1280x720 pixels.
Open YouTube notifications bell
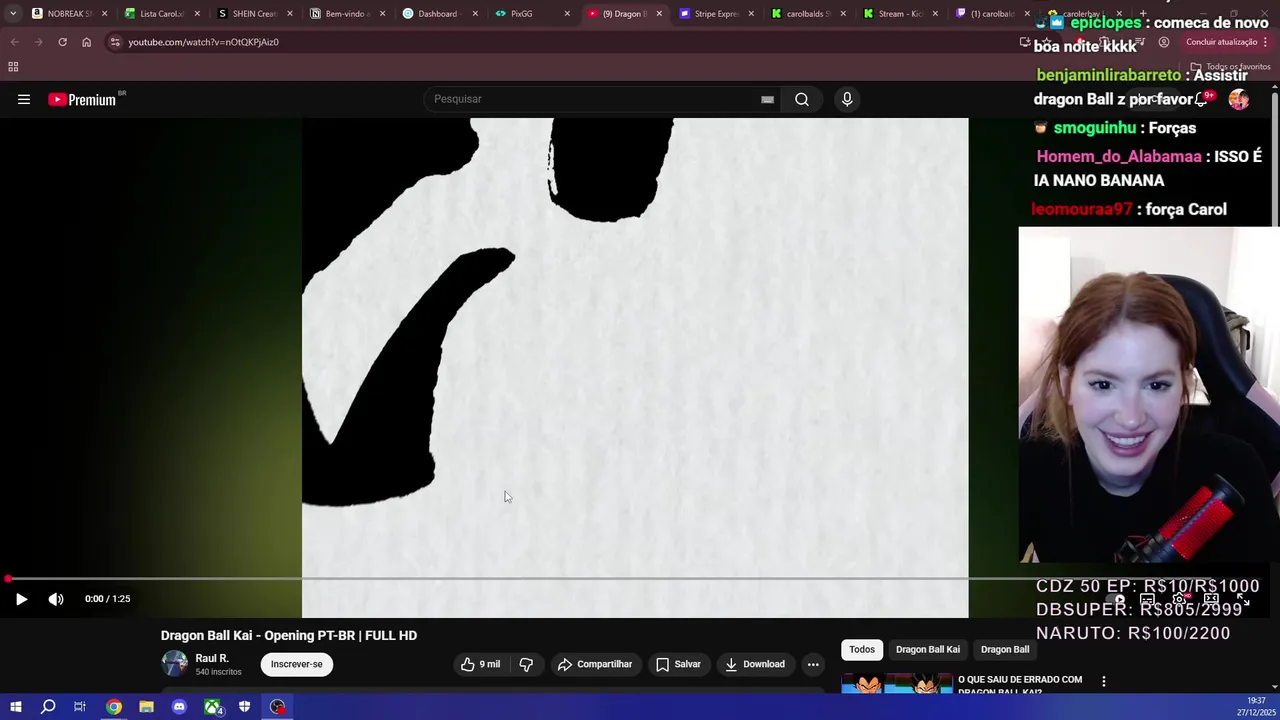[x=1203, y=99]
